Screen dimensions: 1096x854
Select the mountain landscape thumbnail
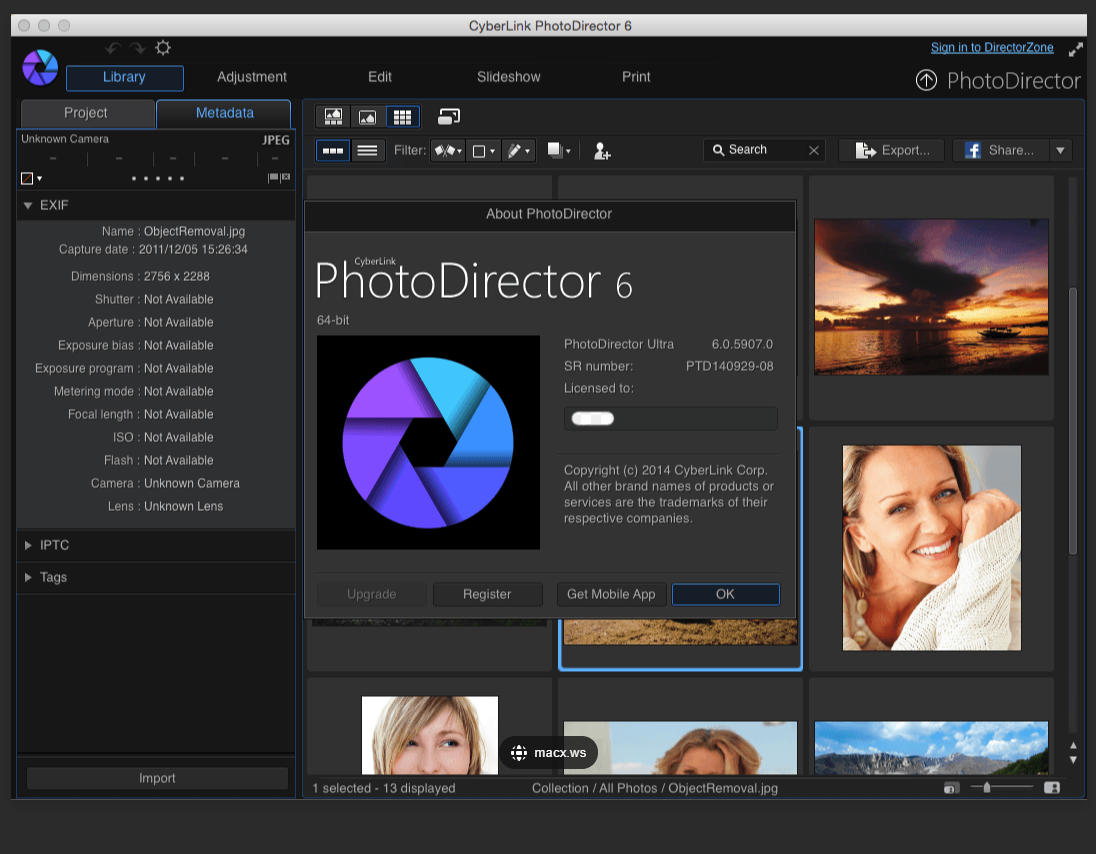pos(931,748)
